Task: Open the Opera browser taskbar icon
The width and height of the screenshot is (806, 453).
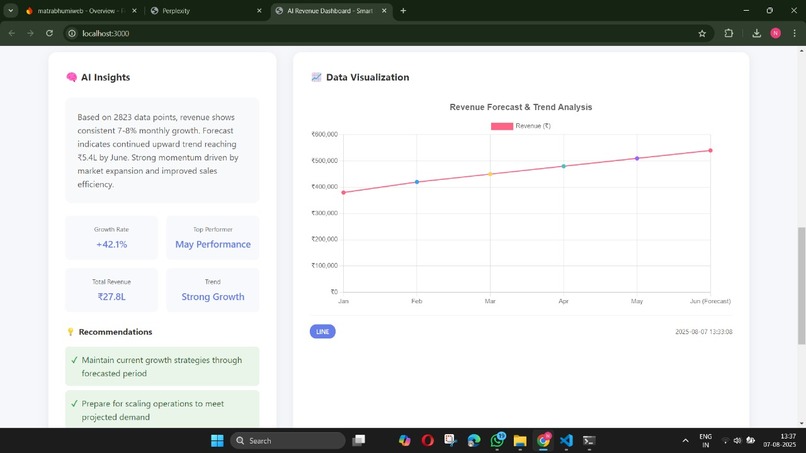Action: point(428,441)
